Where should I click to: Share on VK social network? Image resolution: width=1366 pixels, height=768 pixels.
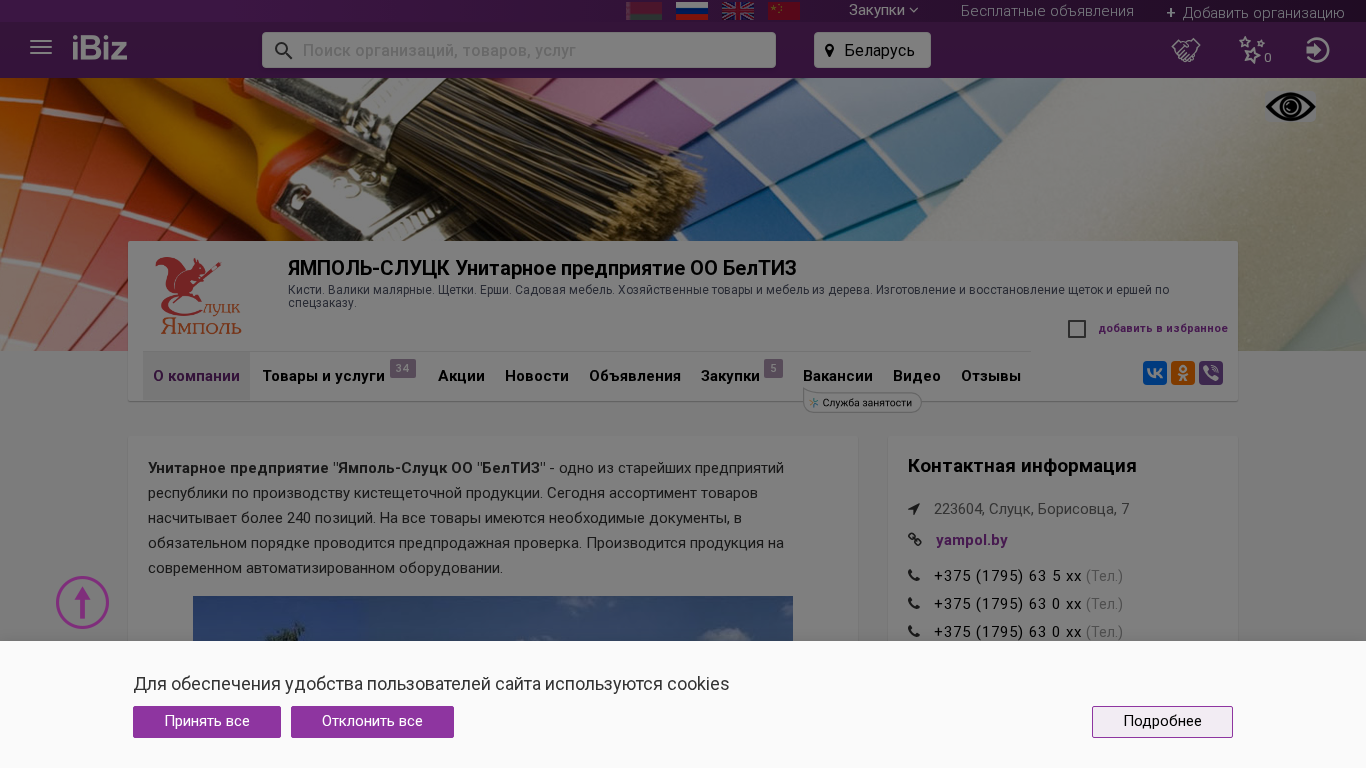[1155, 373]
